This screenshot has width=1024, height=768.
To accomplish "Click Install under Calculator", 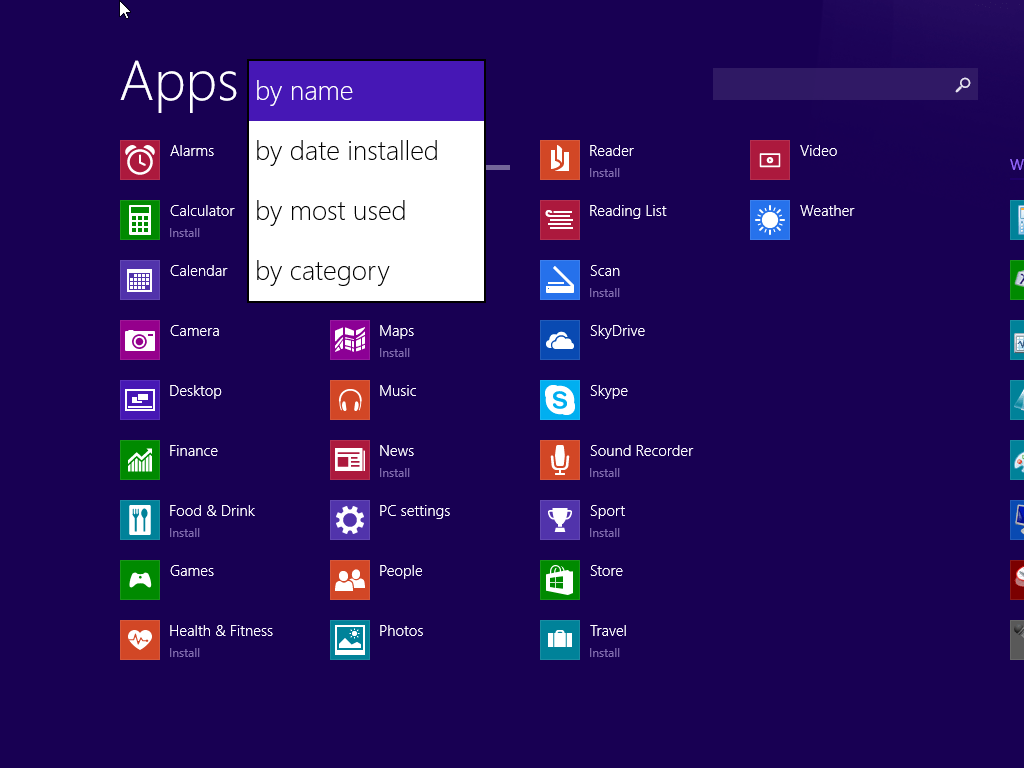I will pyautogui.click(x=185, y=232).
